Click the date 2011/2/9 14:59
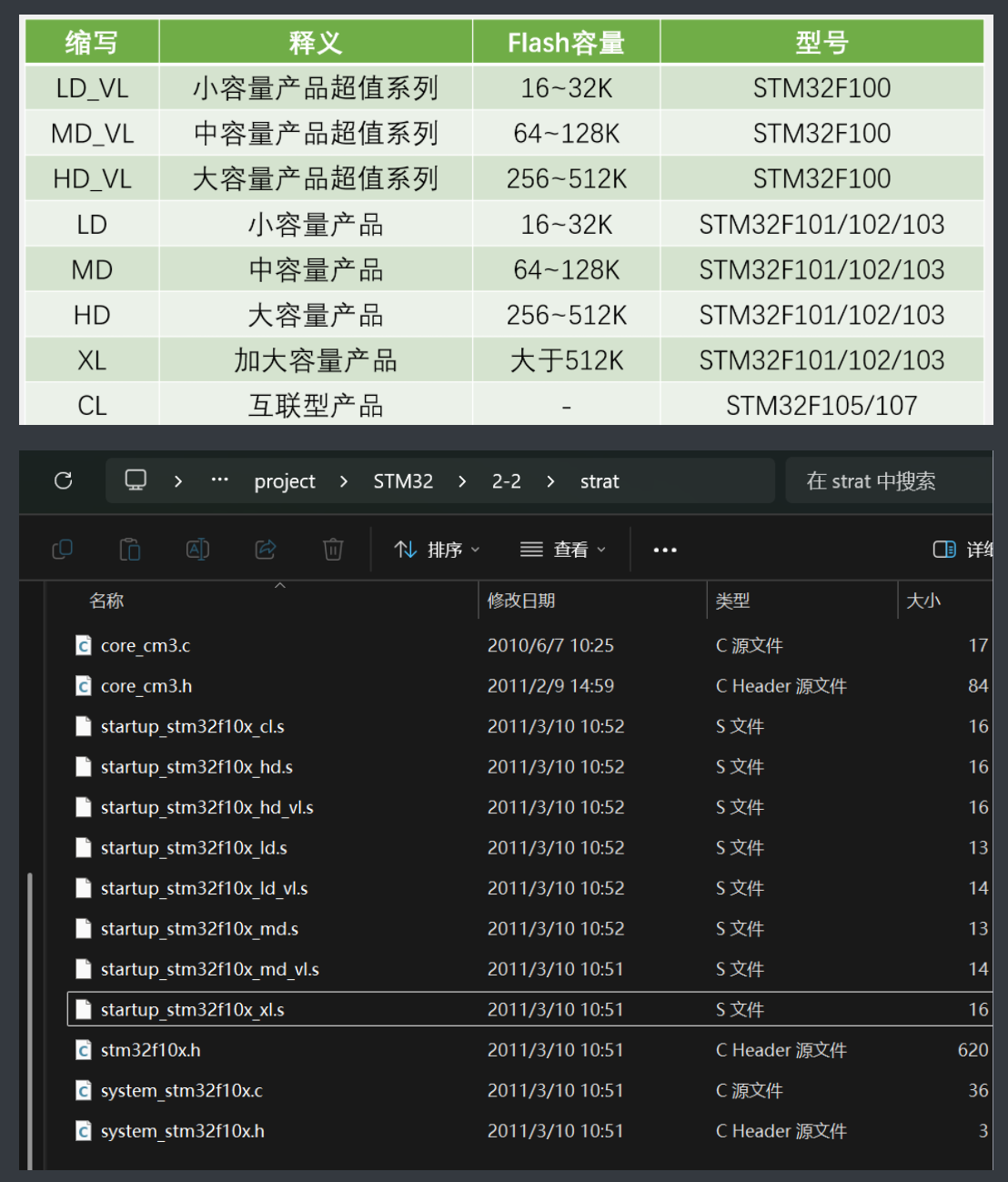This screenshot has width=1008, height=1182. coord(550,686)
